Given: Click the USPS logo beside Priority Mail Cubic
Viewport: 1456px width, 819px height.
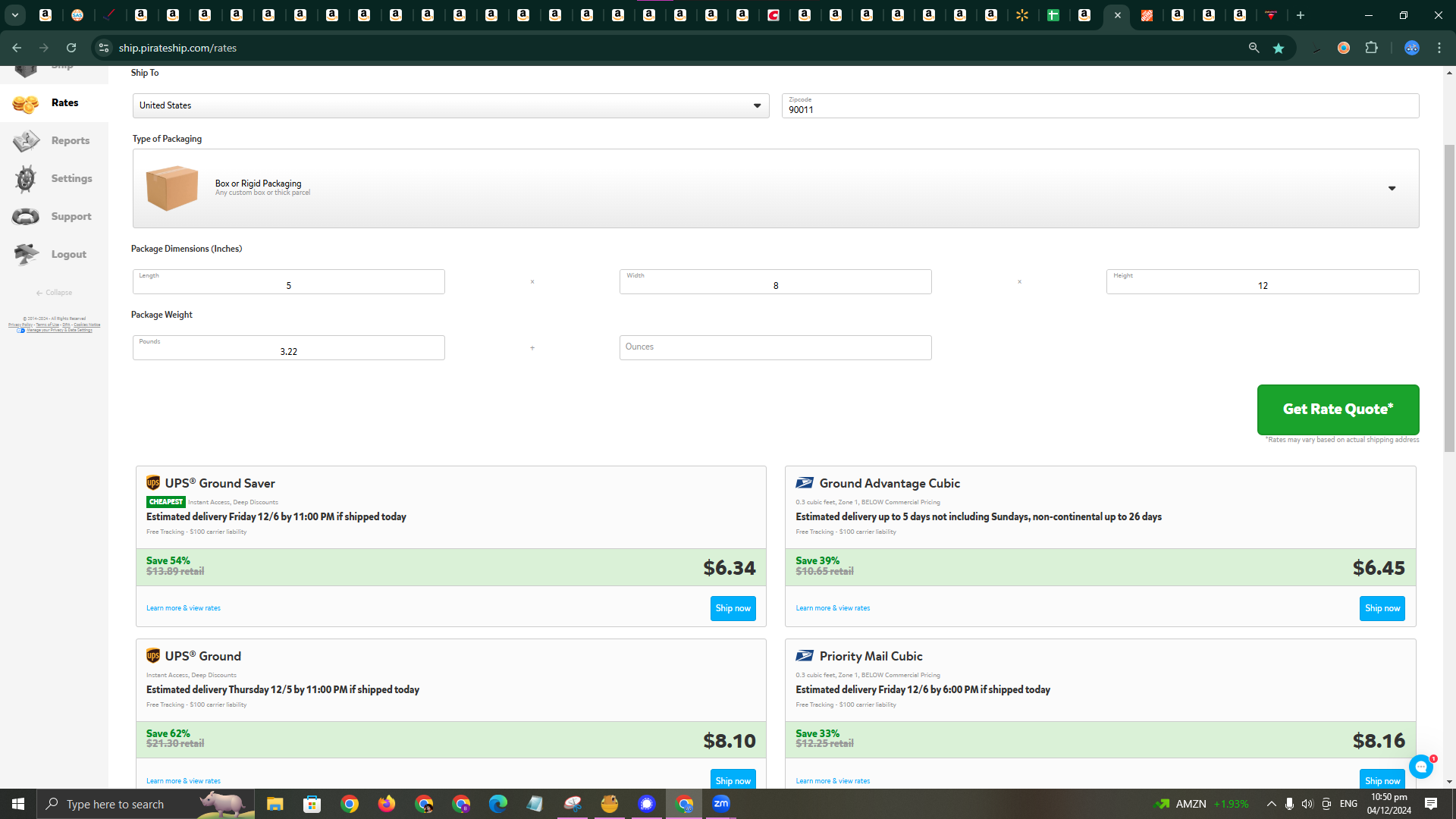Looking at the screenshot, I should 805,656.
